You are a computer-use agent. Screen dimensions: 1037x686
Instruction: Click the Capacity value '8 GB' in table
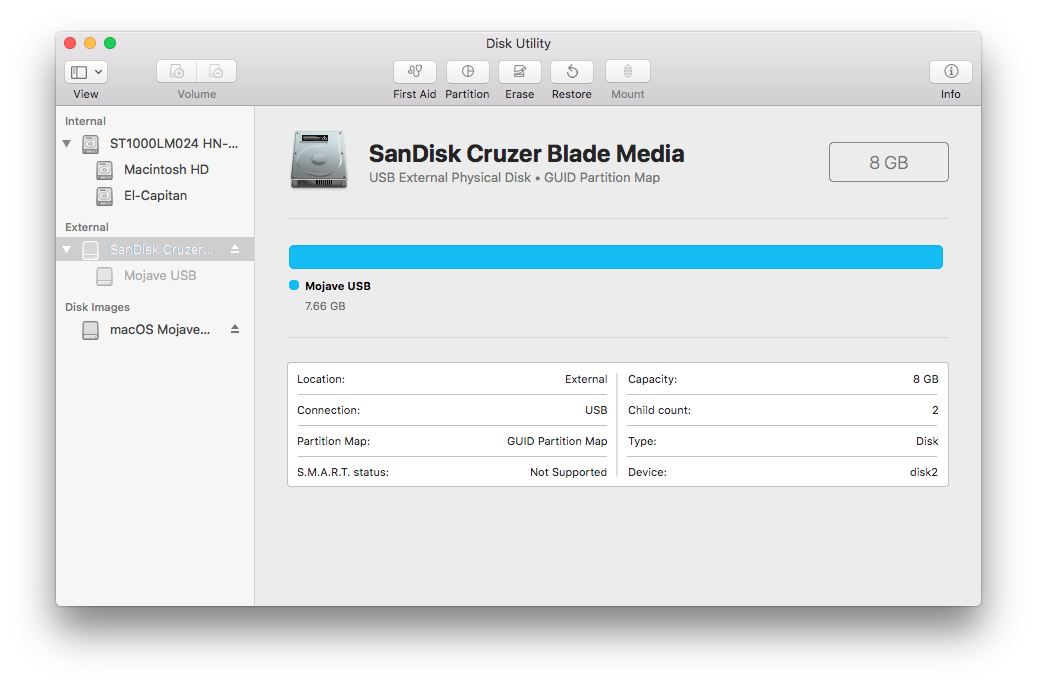pyautogui.click(x=926, y=379)
